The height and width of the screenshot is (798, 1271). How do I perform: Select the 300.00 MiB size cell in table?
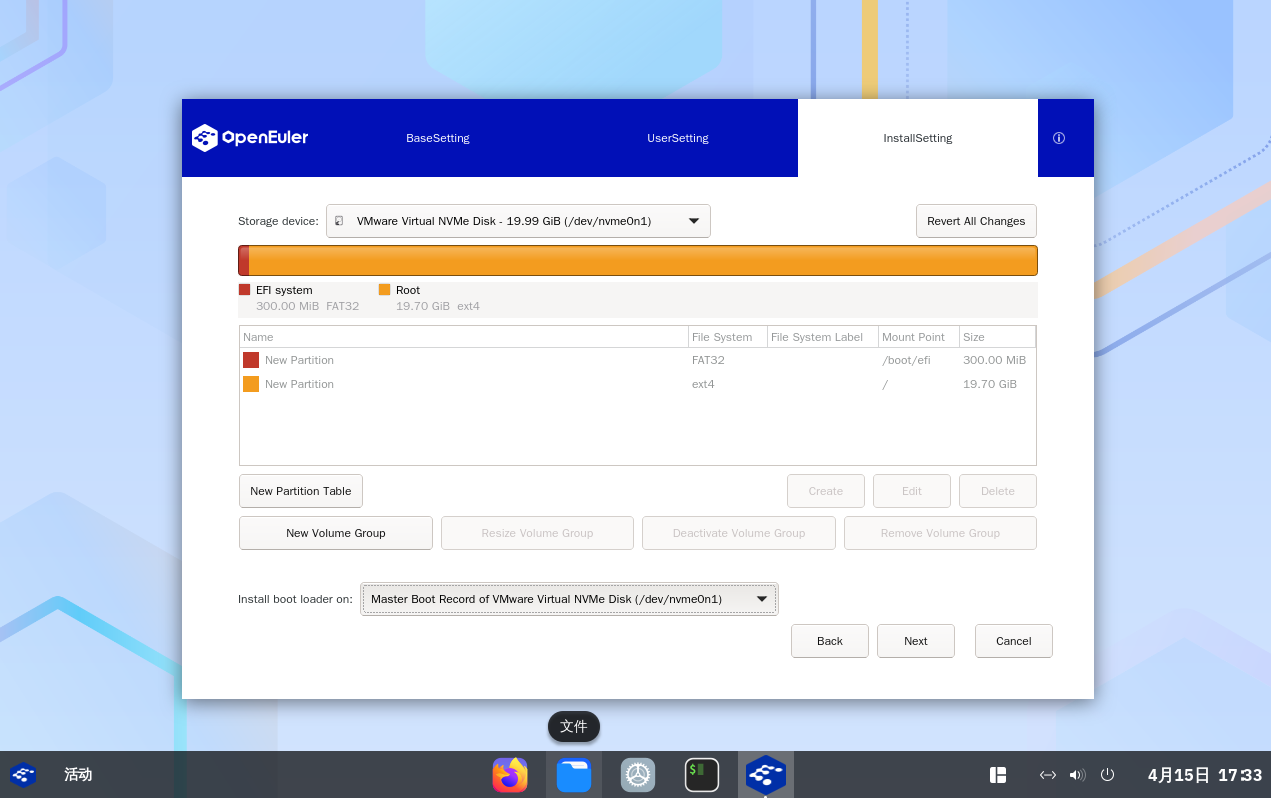994,360
